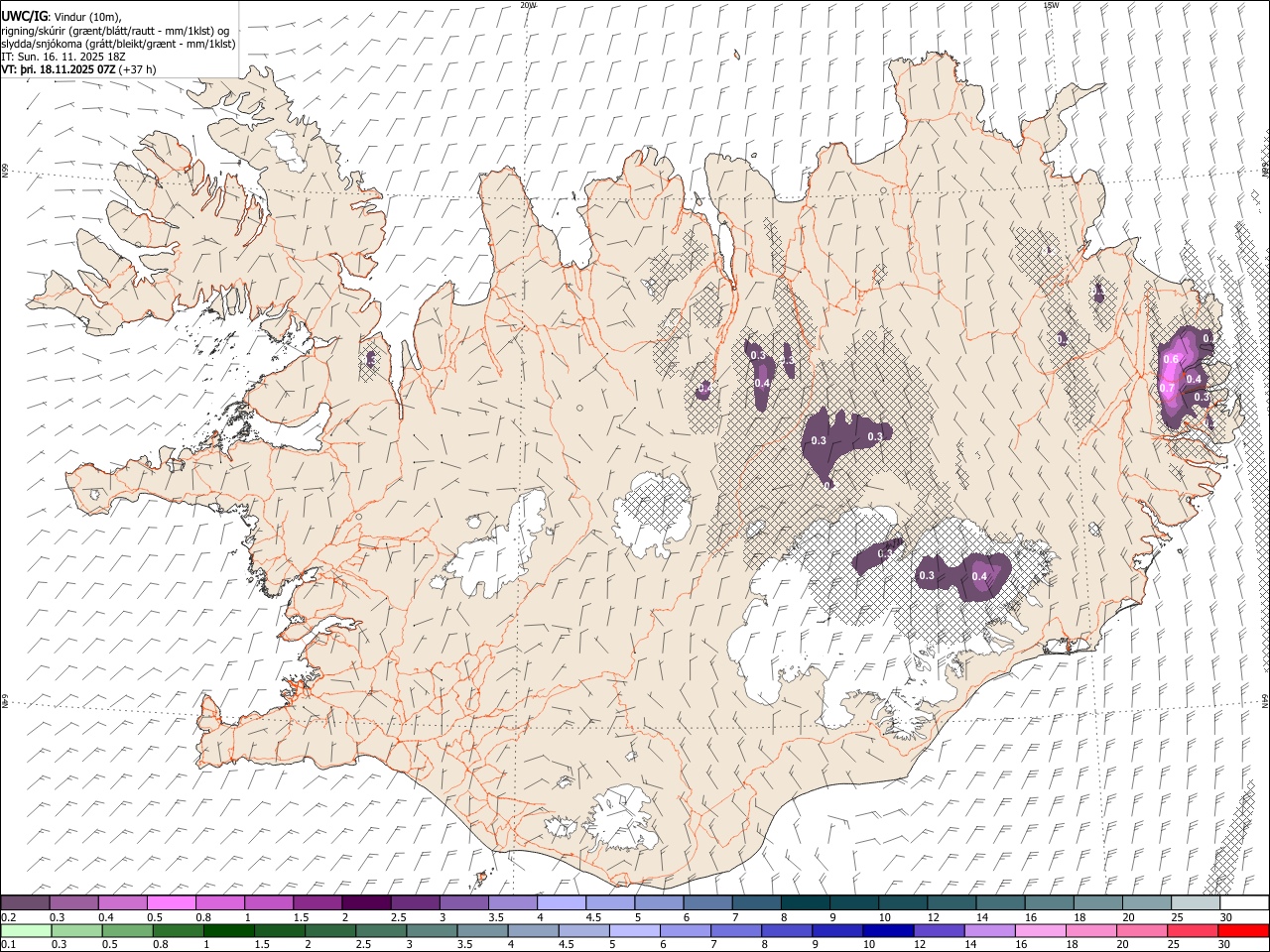Viewport: 1270px width, 952px height.
Task: Pick snow legend swatch starting at 0.2
Action: (x=25, y=903)
